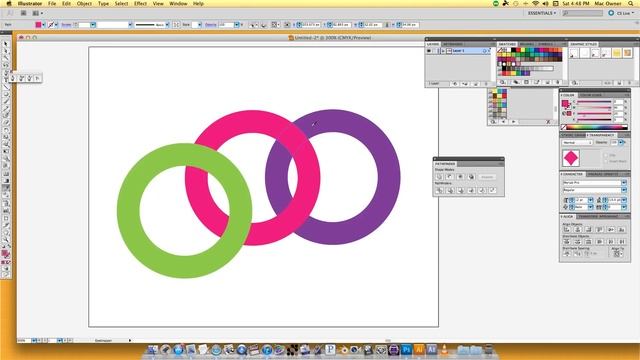
Task: Choose the Convert Anchor Point tool in flyout
Action: tap(38, 78)
